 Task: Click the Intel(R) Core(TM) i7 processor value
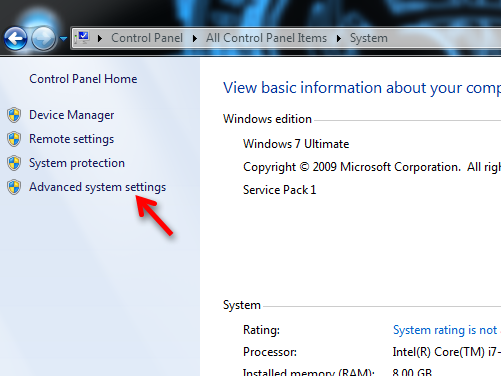point(447,352)
